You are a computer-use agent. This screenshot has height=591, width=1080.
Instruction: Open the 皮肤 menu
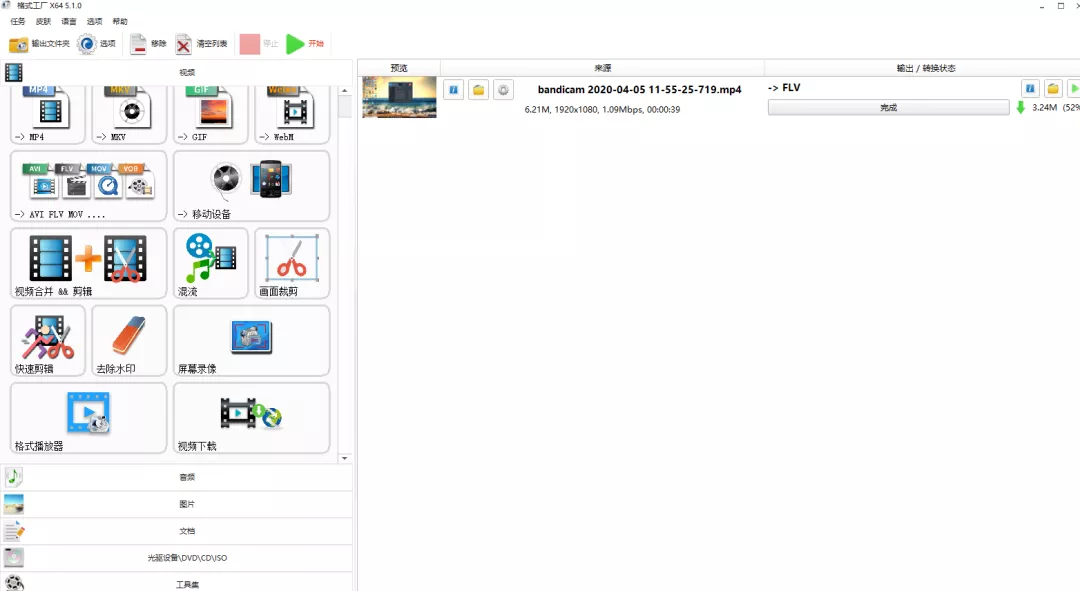click(43, 21)
